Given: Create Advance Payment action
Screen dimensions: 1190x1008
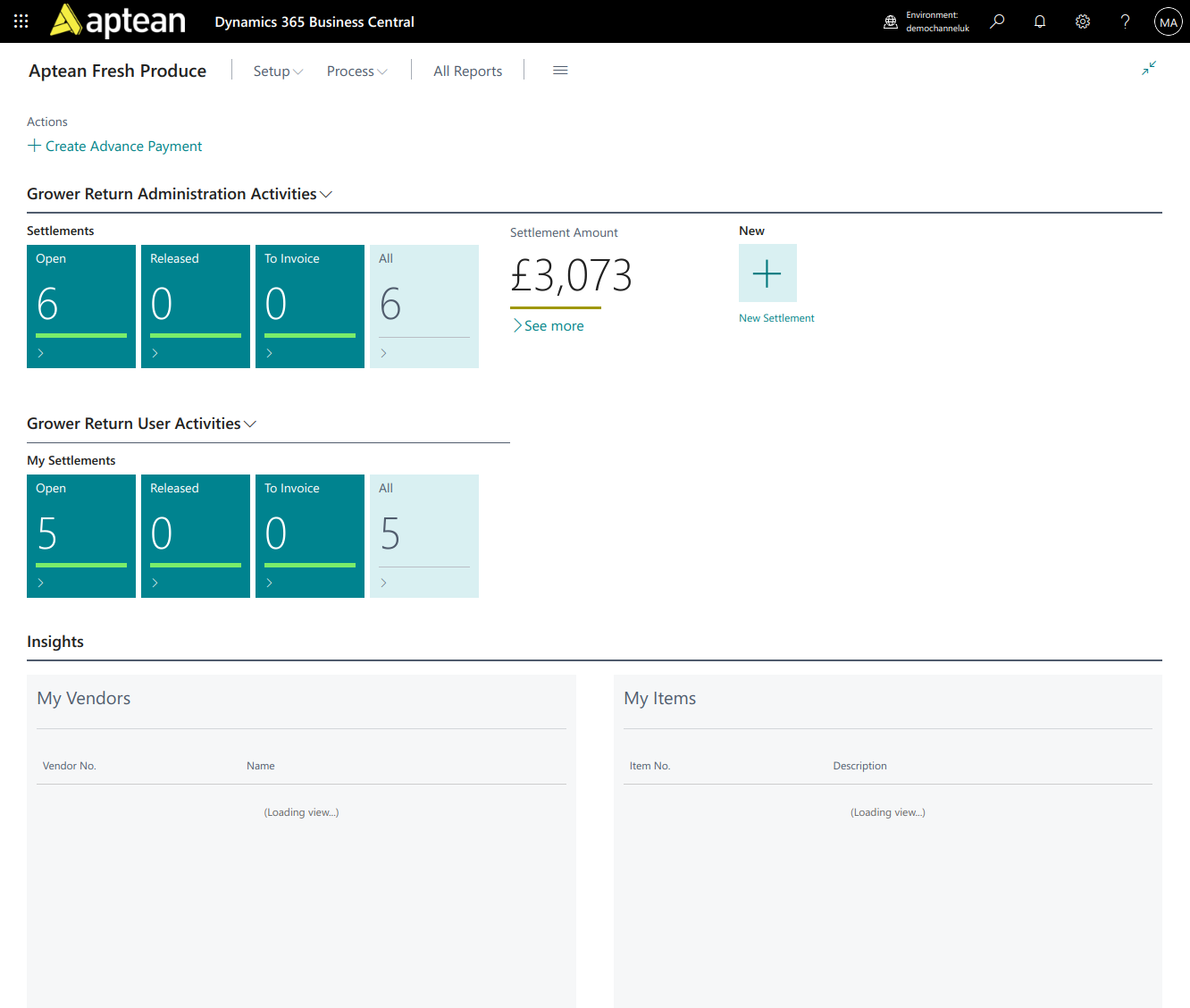Looking at the screenshot, I should point(114,146).
